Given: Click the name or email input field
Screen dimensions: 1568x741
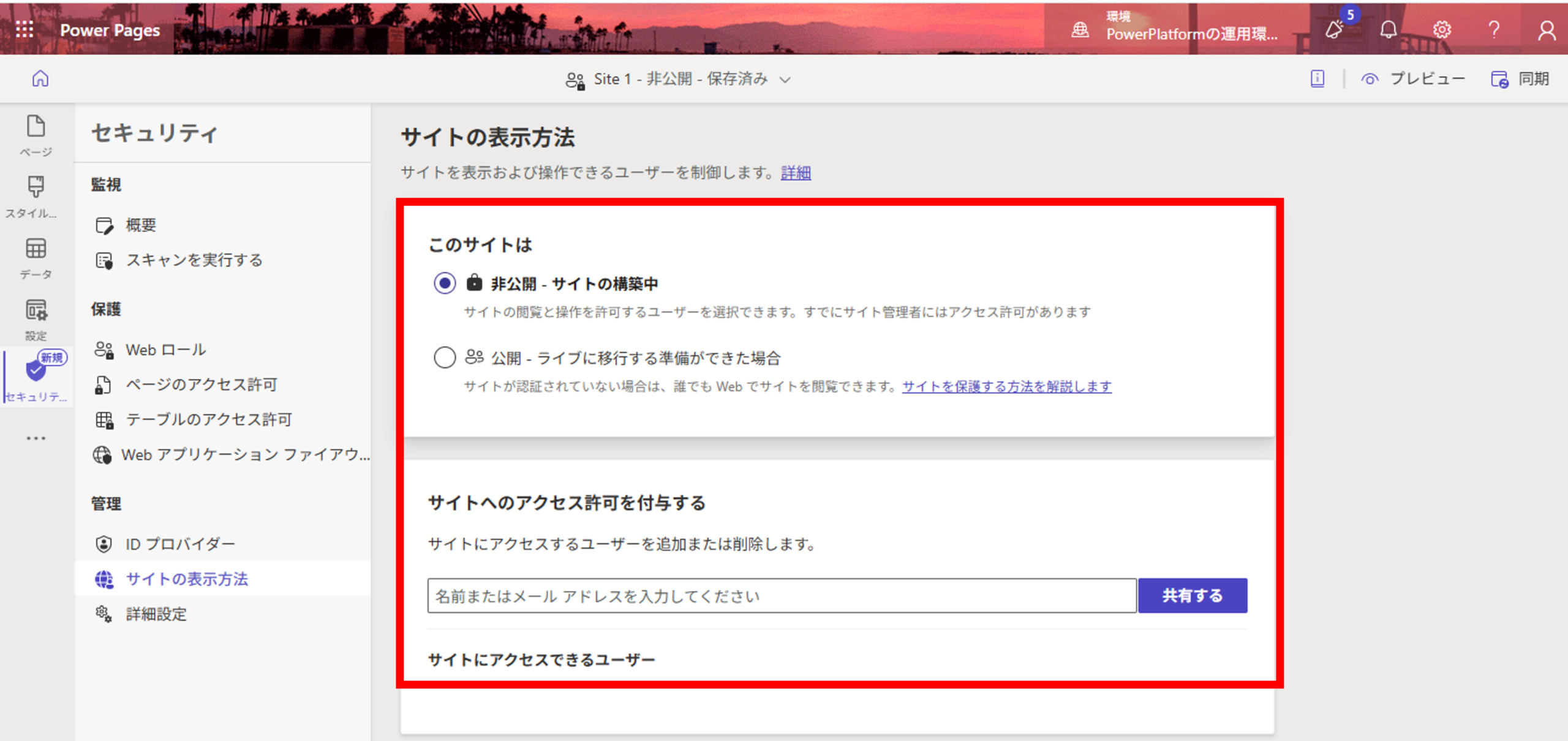Looking at the screenshot, I should [782, 595].
